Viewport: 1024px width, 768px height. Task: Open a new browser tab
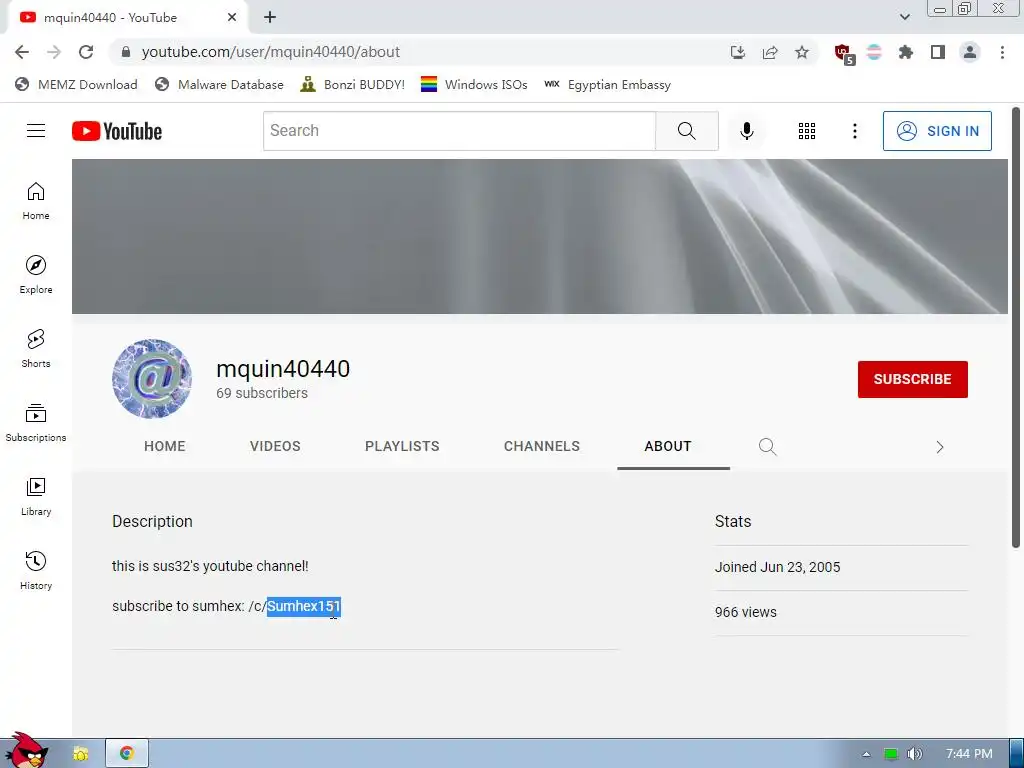(270, 18)
